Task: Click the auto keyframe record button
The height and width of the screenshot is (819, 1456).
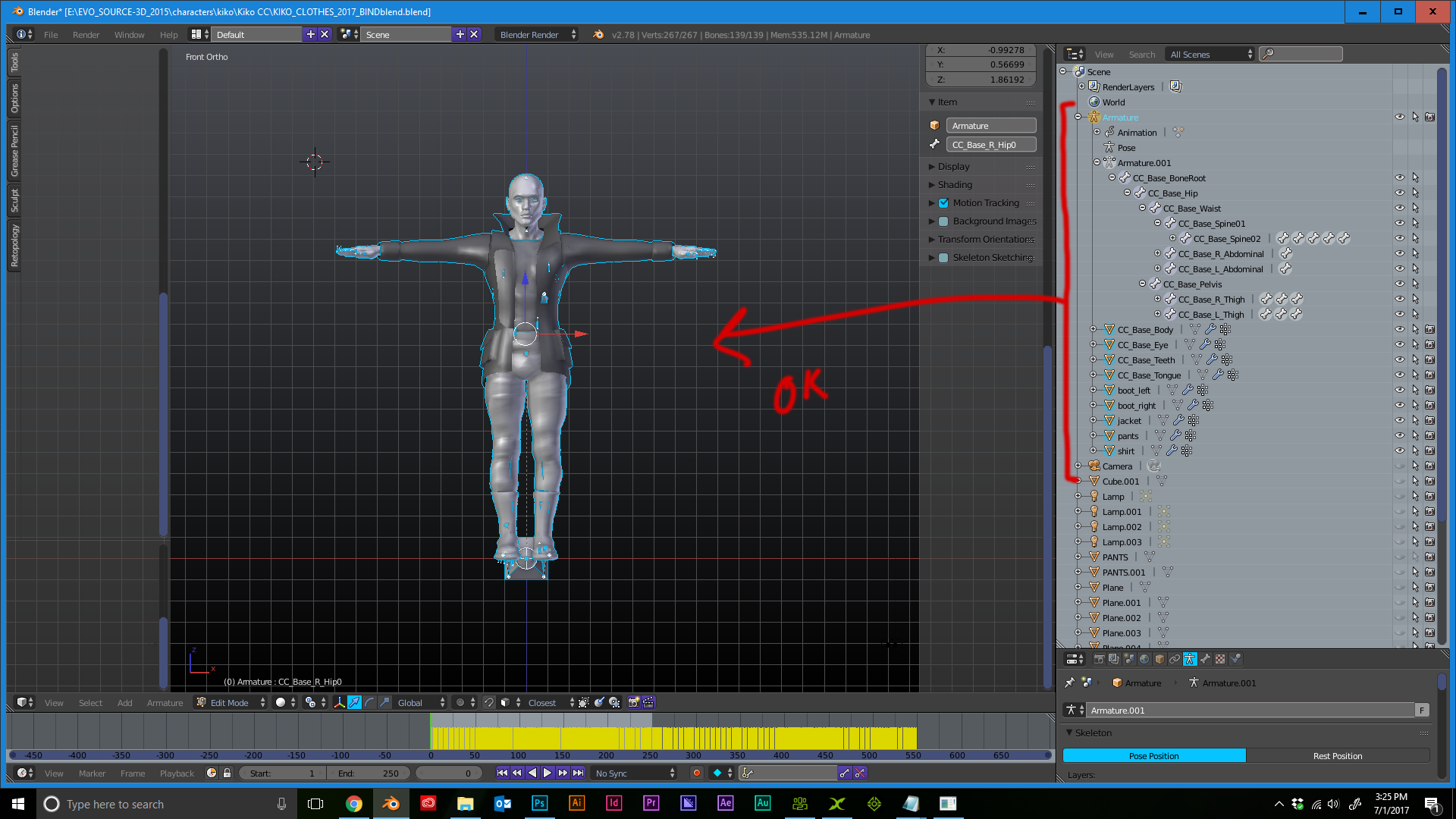Action: (696, 773)
